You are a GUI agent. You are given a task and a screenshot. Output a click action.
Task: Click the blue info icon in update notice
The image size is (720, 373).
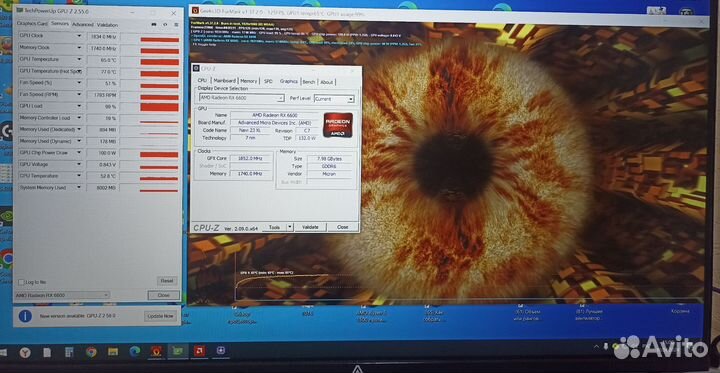pyautogui.click(x=25, y=316)
